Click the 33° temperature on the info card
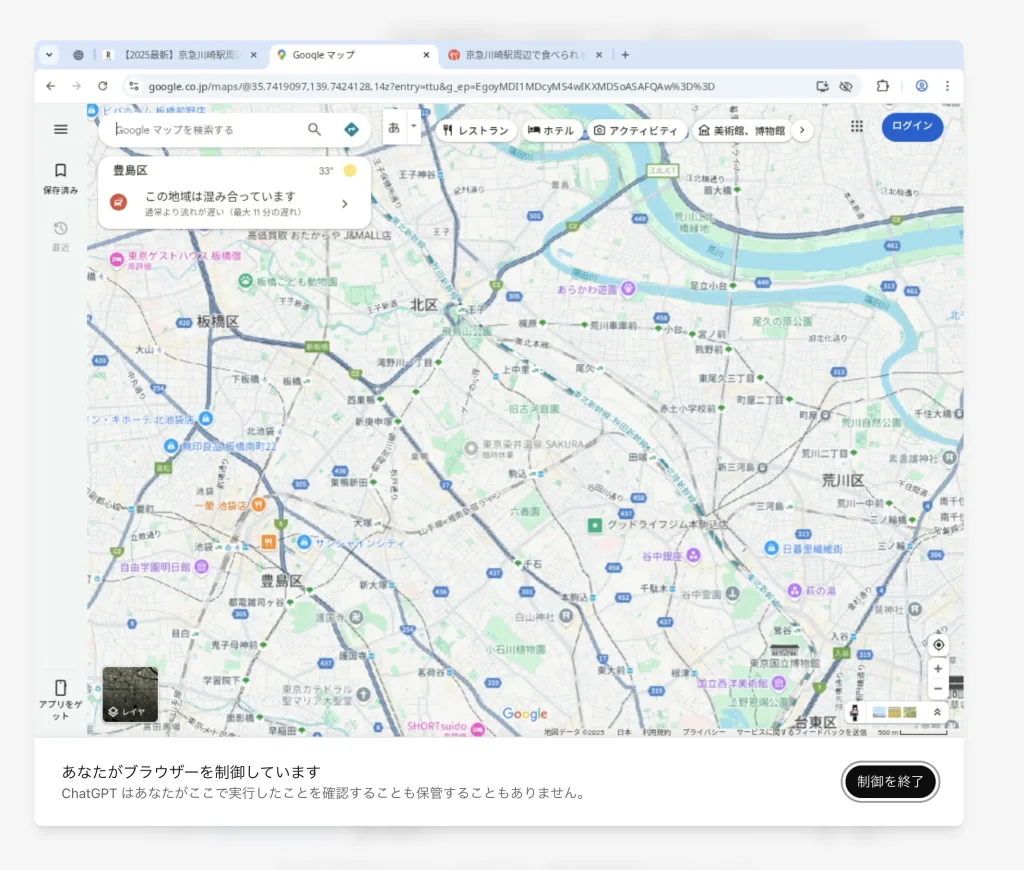This screenshot has height=870, width=1024. (x=326, y=171)
